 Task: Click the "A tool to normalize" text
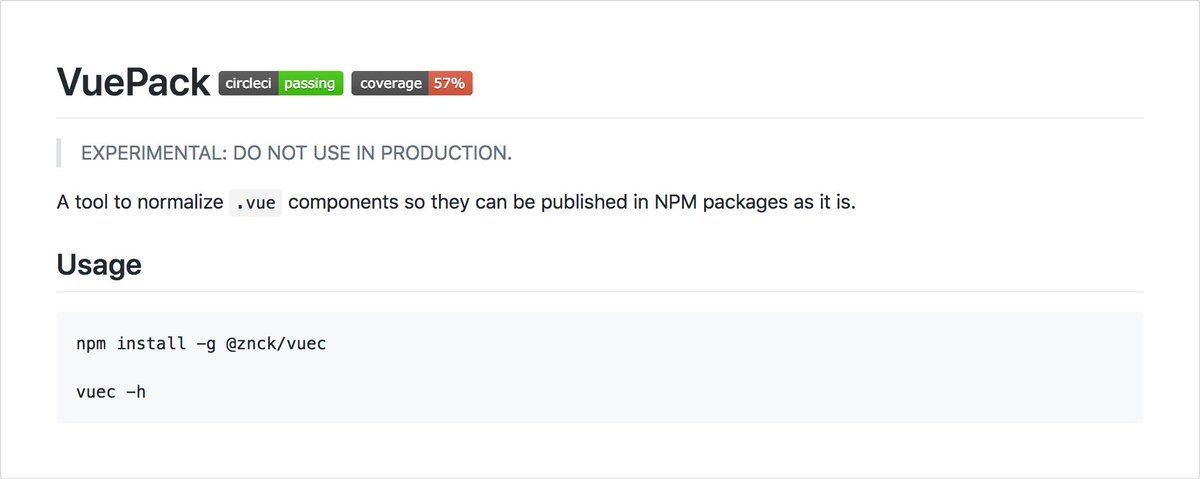[x=140, y=202]
